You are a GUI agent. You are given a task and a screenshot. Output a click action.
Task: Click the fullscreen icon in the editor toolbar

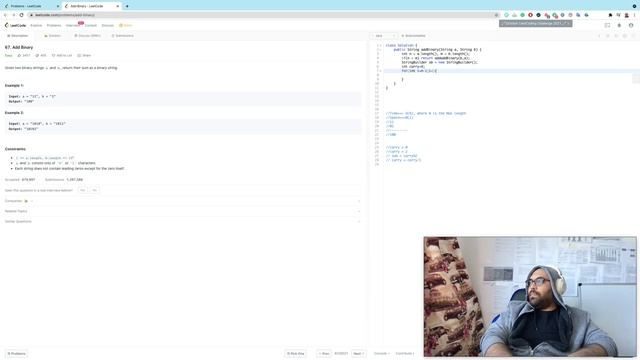(633, 36)
